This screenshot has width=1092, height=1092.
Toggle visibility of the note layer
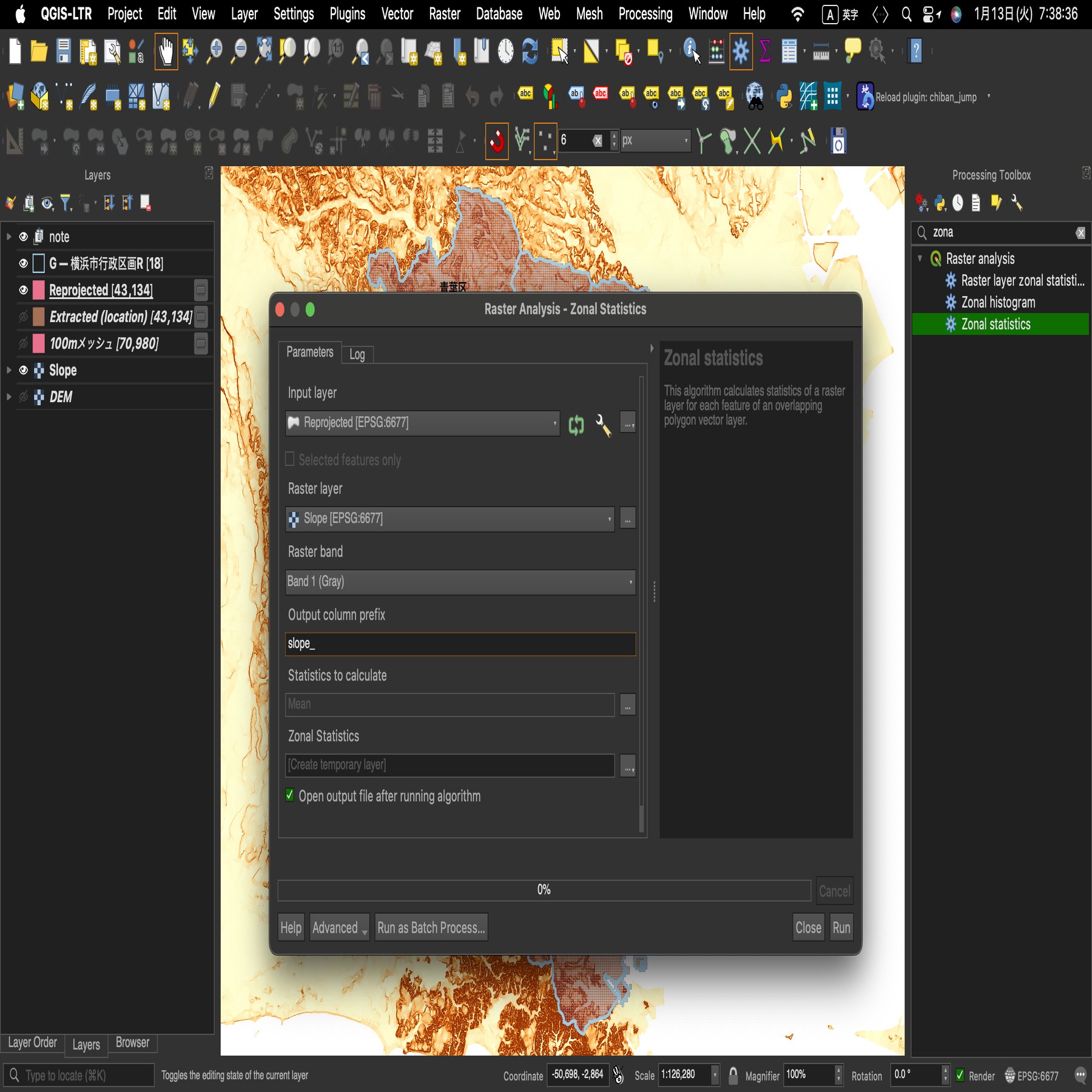(24, 237)
